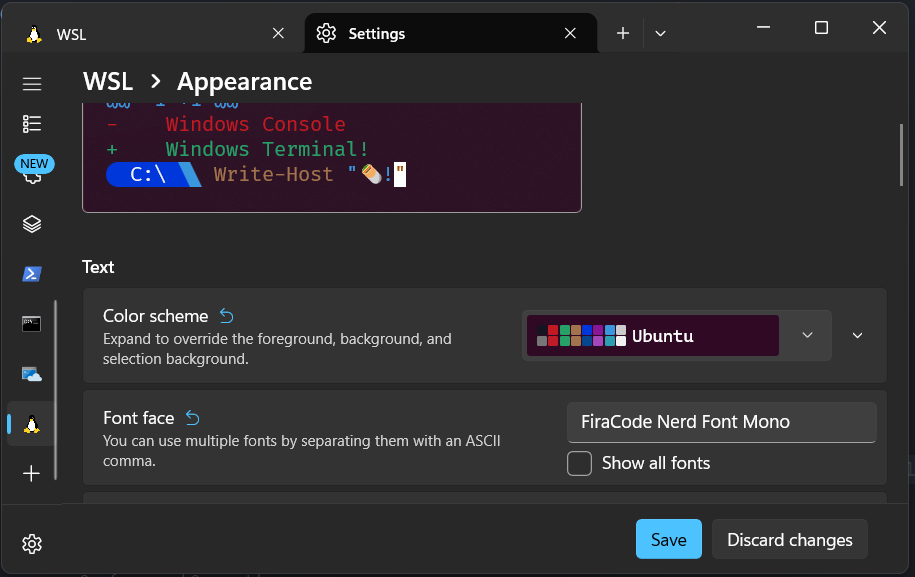Add a new profile with plus icon
The height and width of the screenshot is (577, 915).
[32, 473]
